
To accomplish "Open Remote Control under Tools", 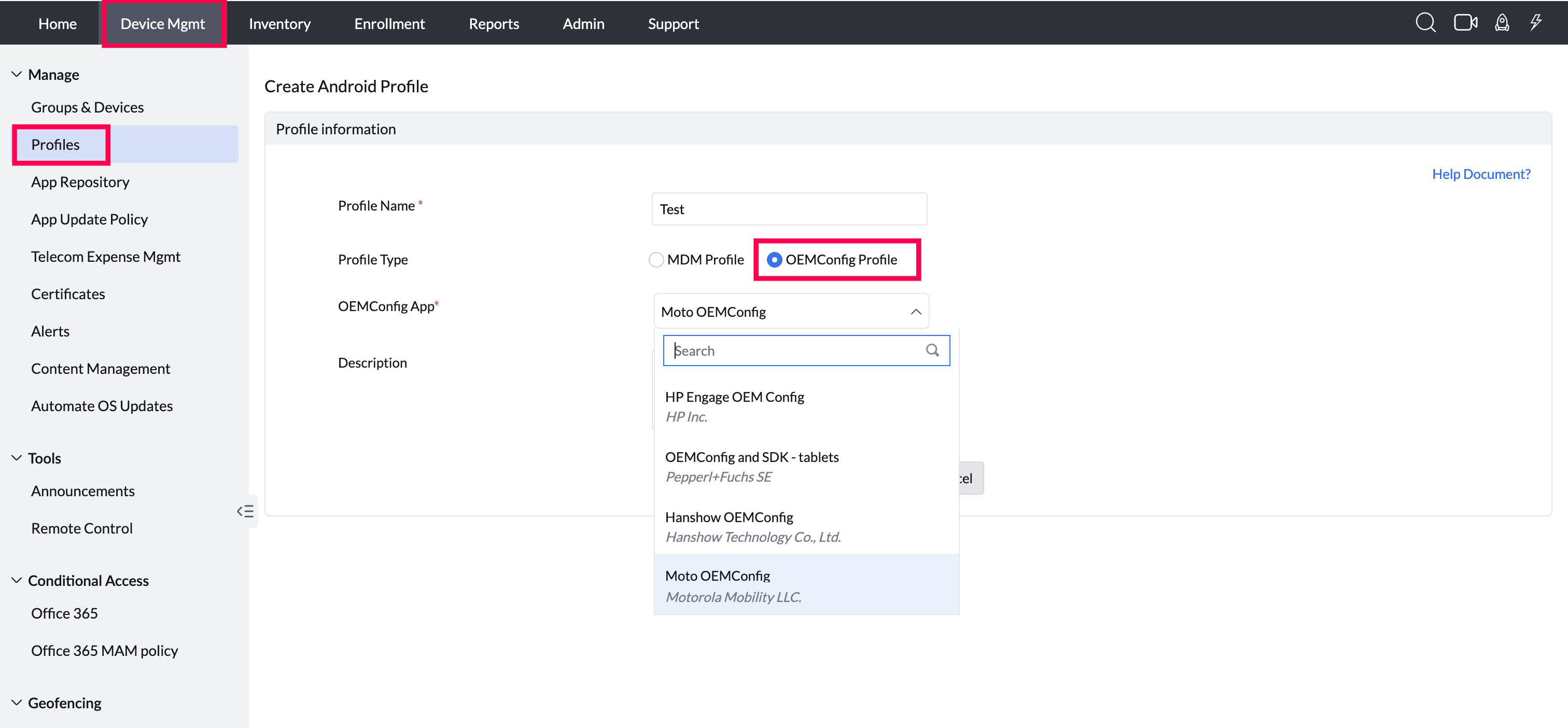I will (81, 528).
